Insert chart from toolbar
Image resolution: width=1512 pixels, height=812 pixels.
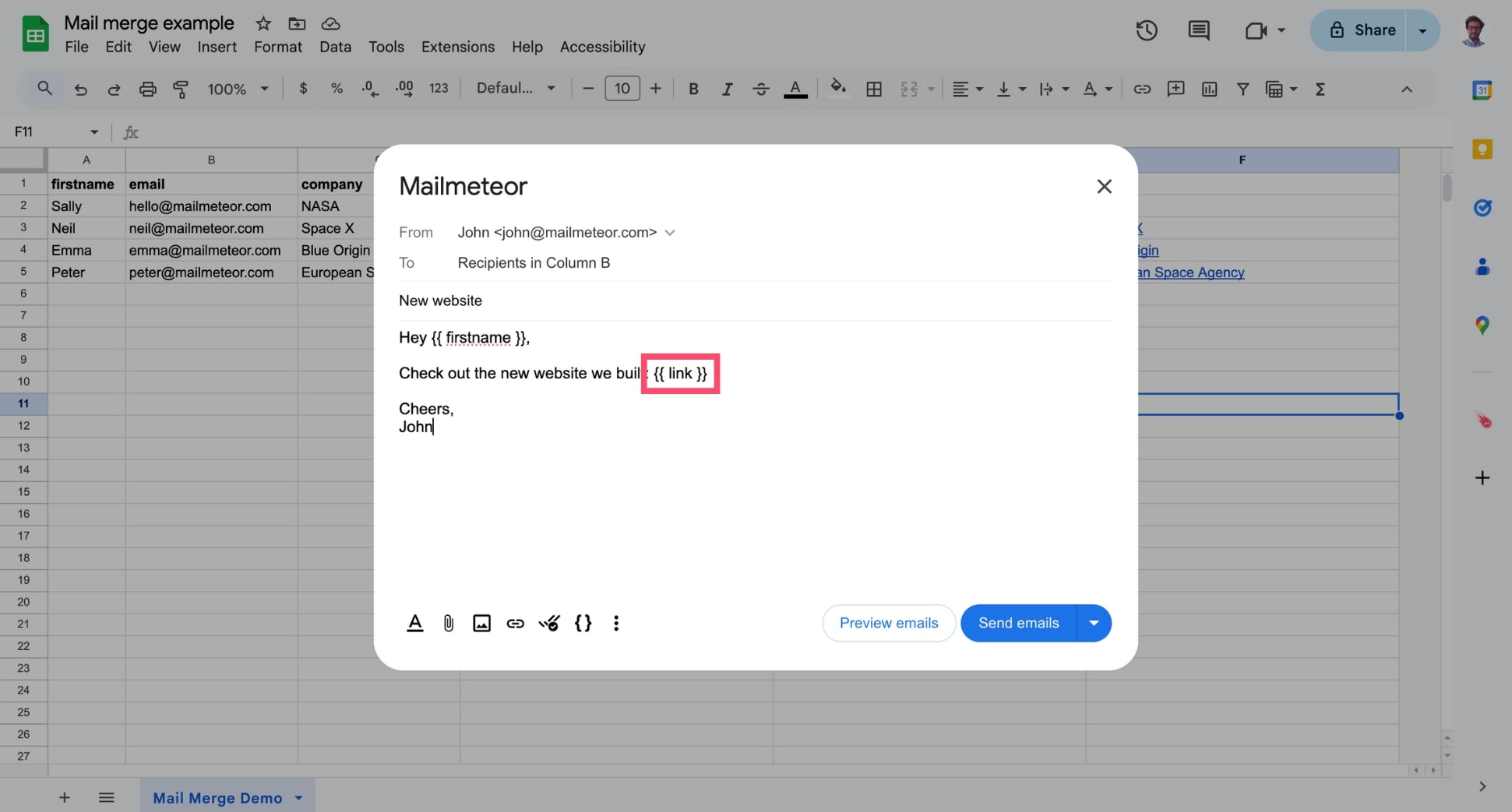(x=1209, y=89)
